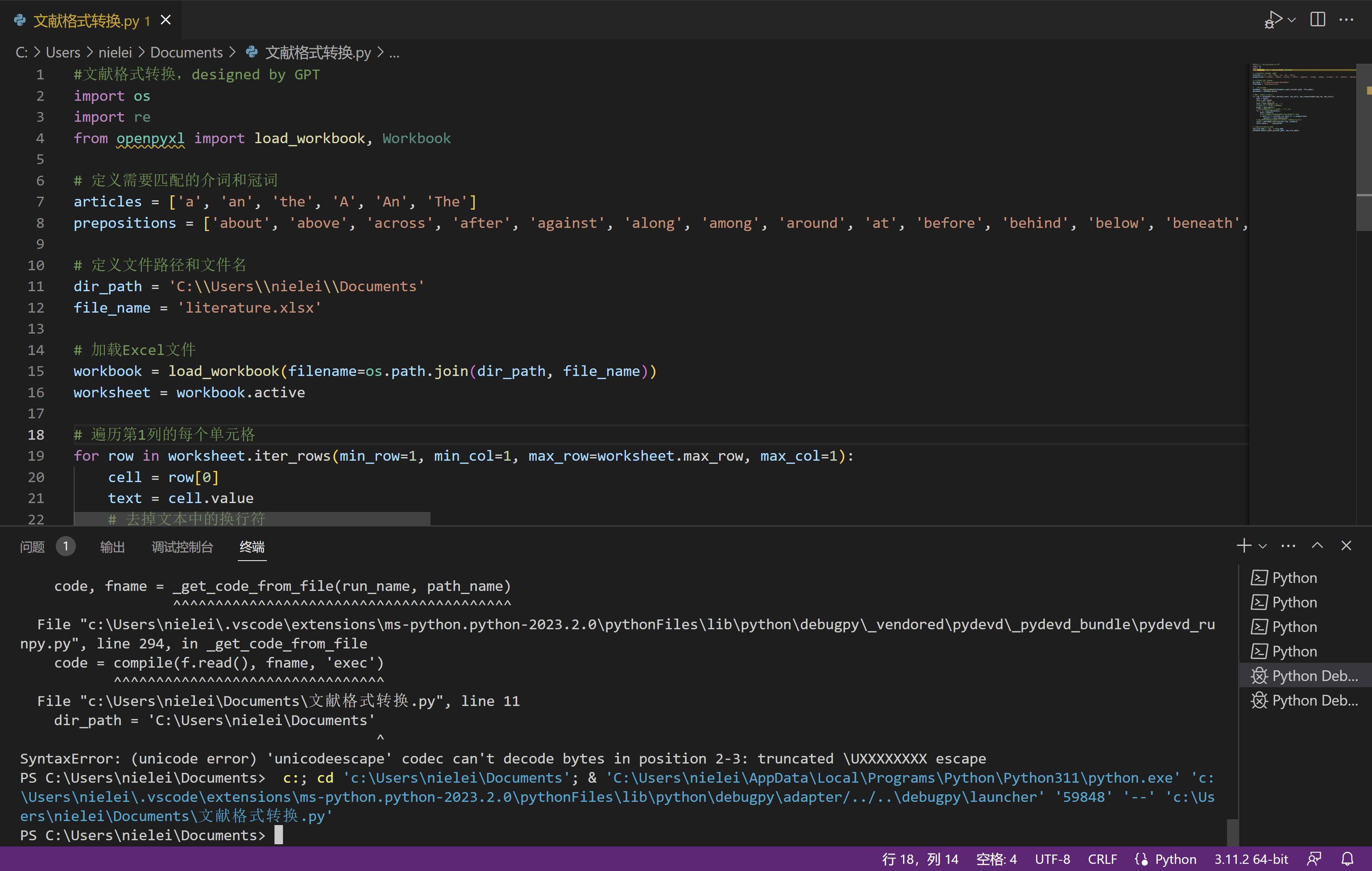Click the new terminal plus icon
Screen dimensions: 1372x871
[x=1244, y=546]
